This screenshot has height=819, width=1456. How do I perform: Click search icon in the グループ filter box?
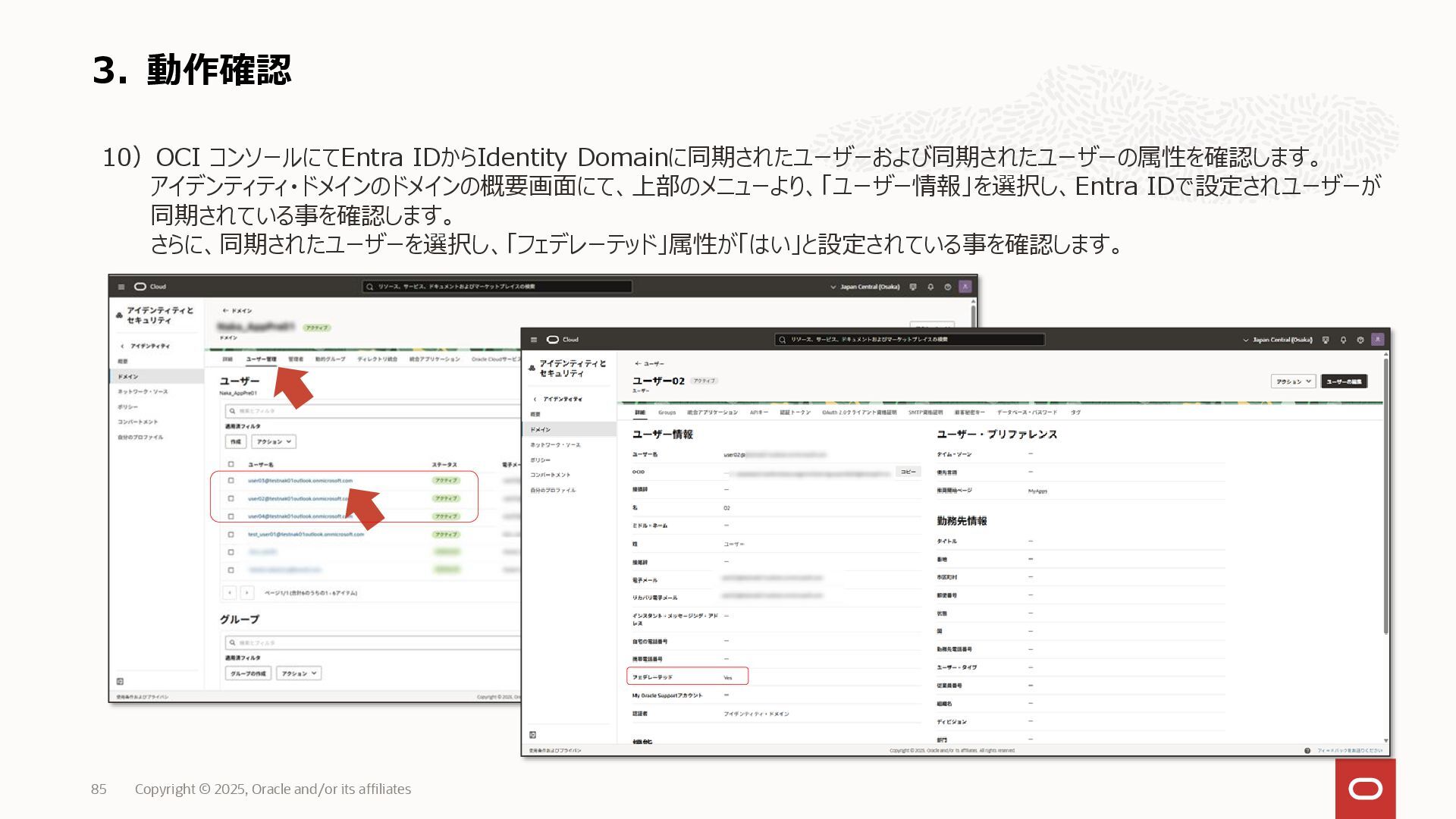233,643
